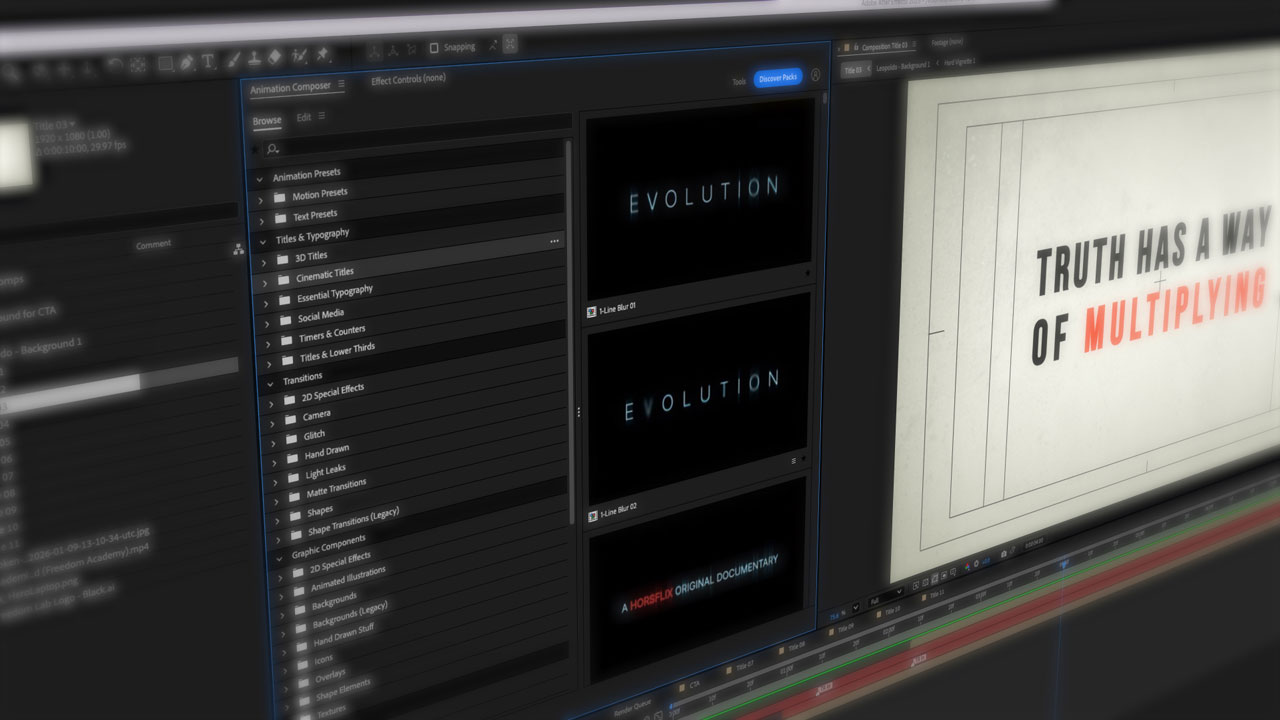Select the Eraser tool
This screenshot has width=1280, height=720.
coord(276,56)
